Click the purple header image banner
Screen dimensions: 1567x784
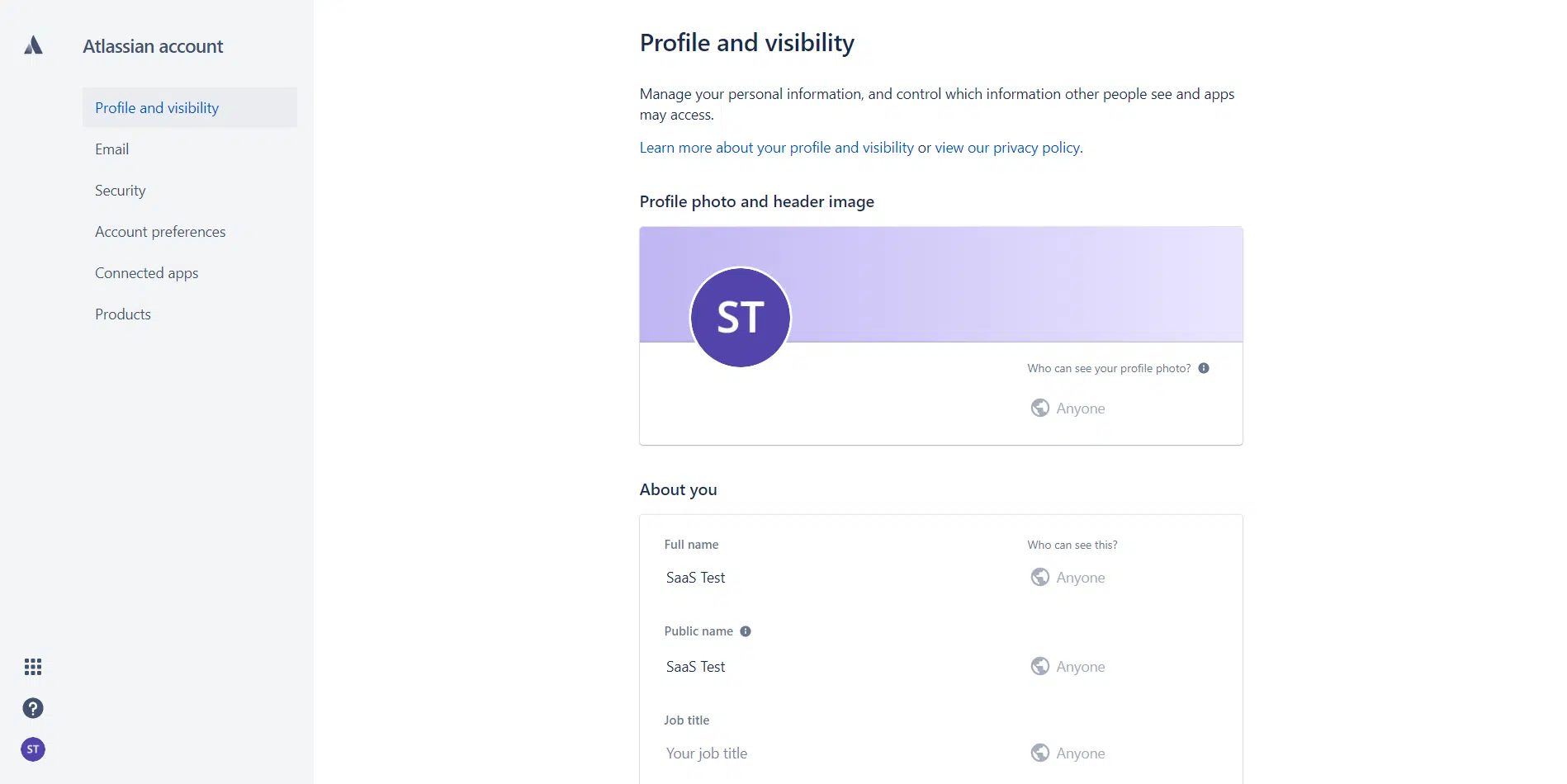[x=1015, y=281]
